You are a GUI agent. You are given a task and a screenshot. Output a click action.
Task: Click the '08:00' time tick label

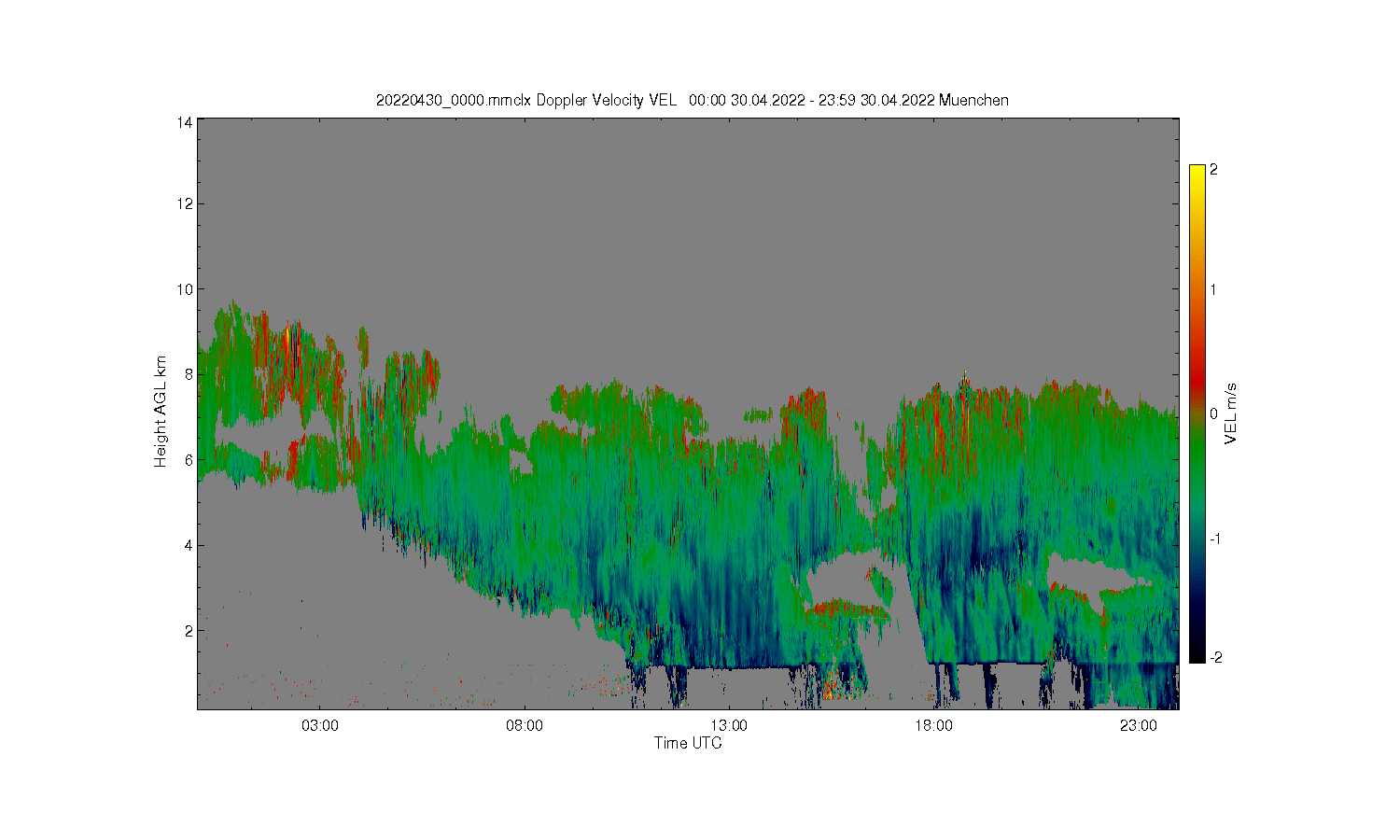[525, 726]
